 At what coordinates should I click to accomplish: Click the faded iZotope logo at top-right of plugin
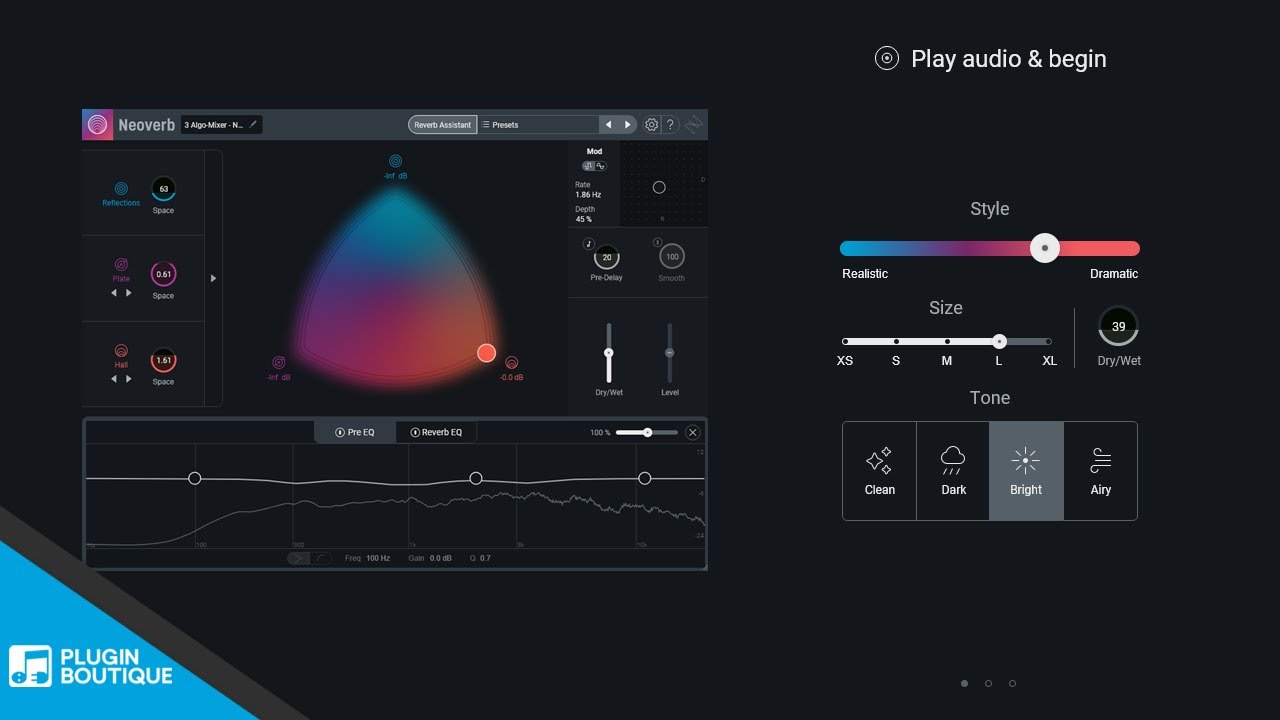coord(694,125)
